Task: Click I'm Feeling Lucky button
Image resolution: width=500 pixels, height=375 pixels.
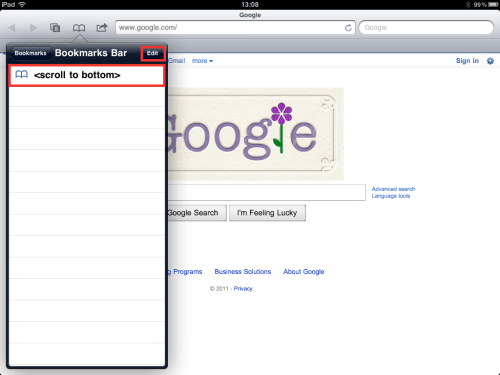Action: tap(267, 213)
